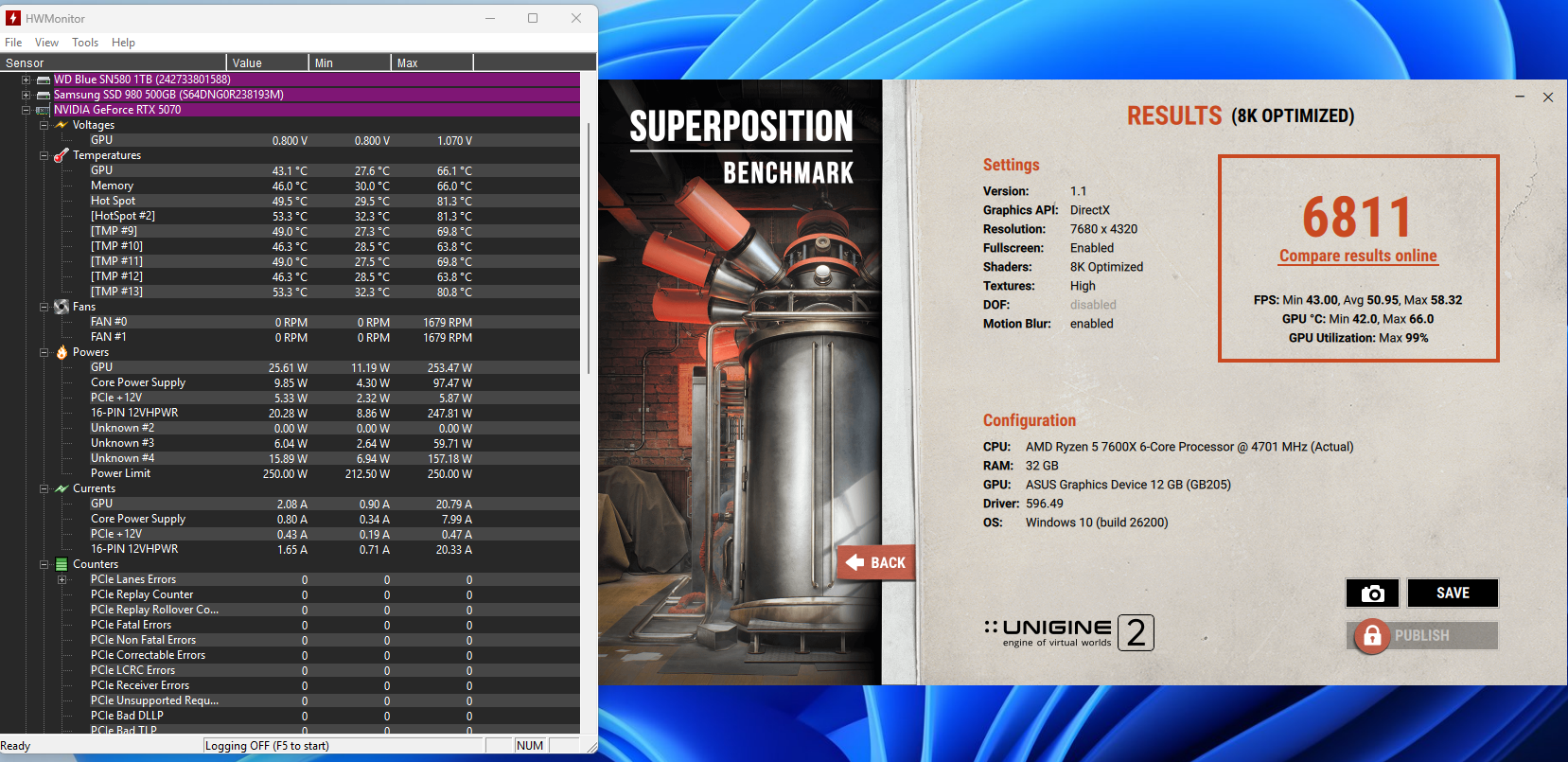Click the Powers flame icon
This screenshot has width=1568, height=762.
click(62, 352)
